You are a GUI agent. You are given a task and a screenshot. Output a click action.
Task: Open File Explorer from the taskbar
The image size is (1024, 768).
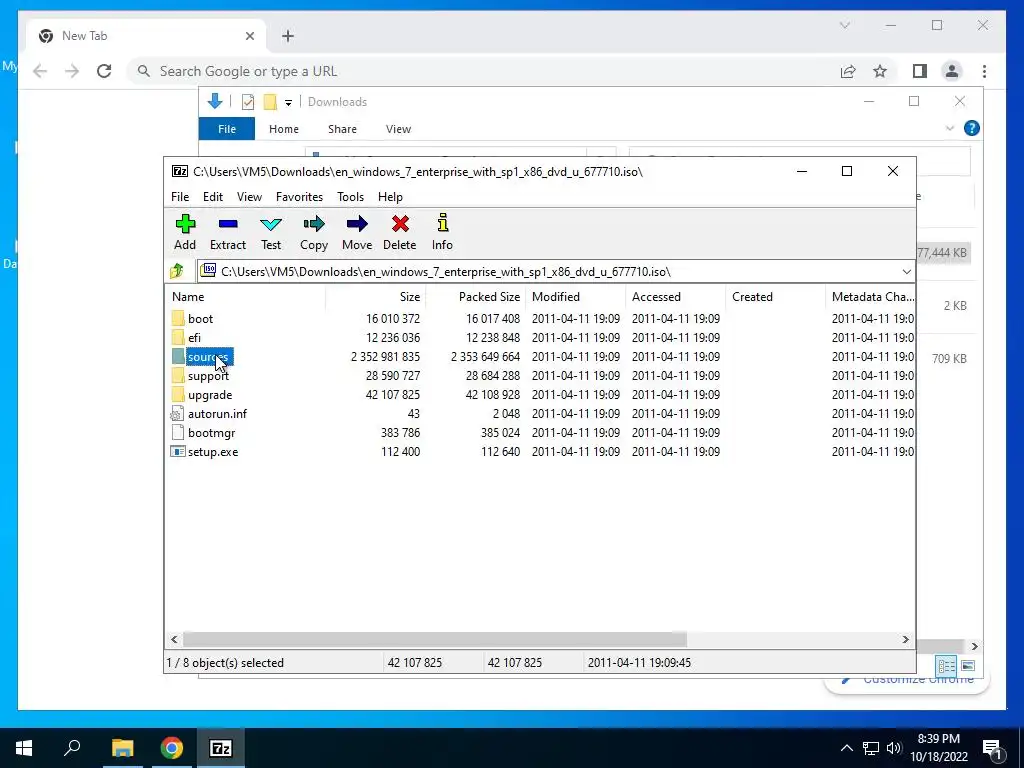click(x=122, y=748)
